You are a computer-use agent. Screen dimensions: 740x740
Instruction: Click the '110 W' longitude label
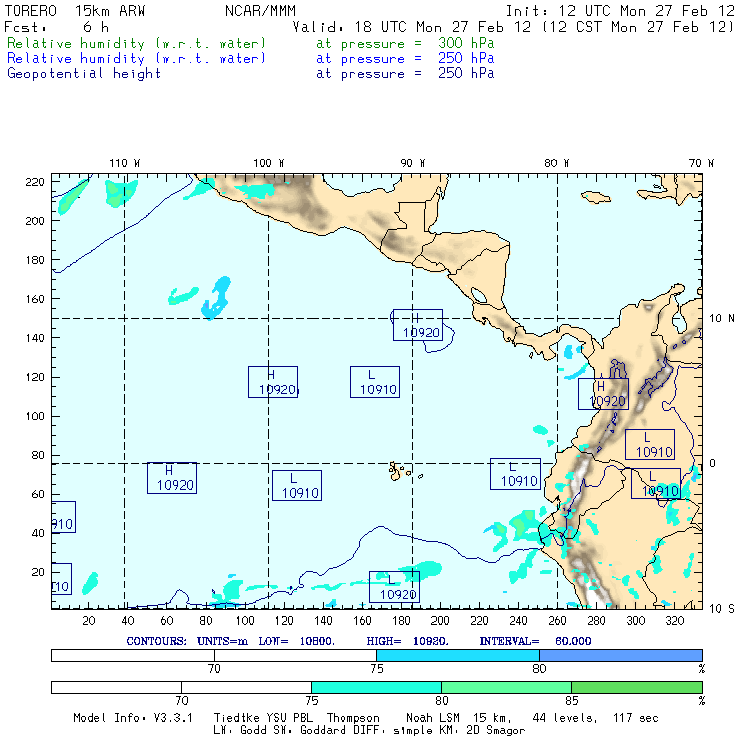click(125, 163)
